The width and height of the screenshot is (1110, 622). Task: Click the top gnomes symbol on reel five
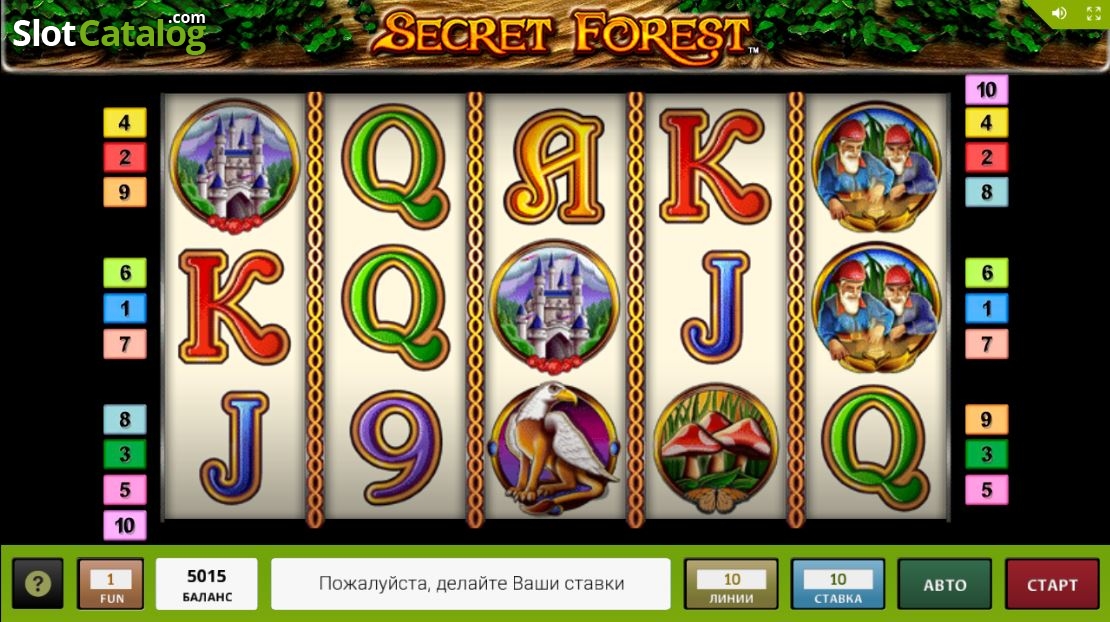pos(876,166)
